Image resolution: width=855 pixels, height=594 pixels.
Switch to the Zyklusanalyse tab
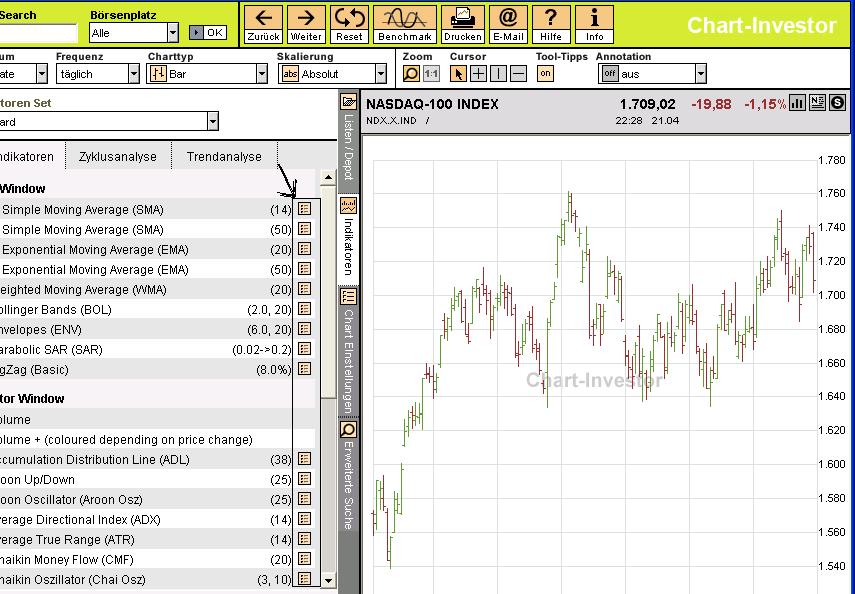coord(118,157)
